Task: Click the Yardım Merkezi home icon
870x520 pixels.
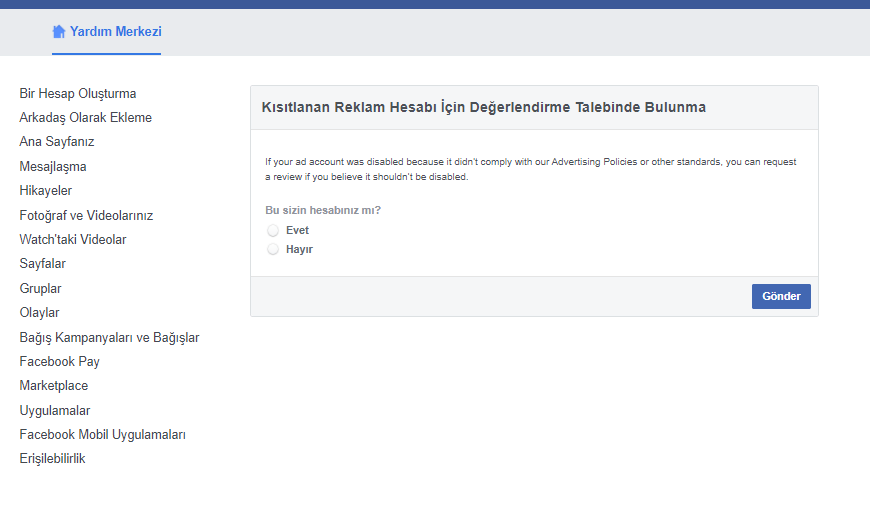Action: [59, 32]
